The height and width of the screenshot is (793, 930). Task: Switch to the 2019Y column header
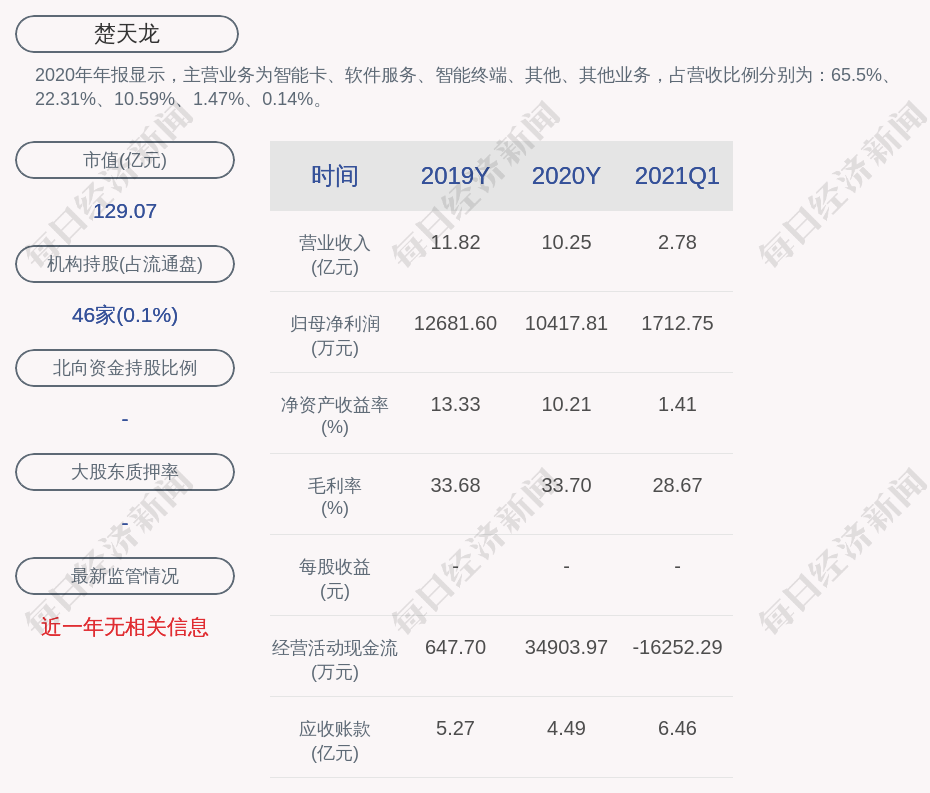tap(455, 176)
